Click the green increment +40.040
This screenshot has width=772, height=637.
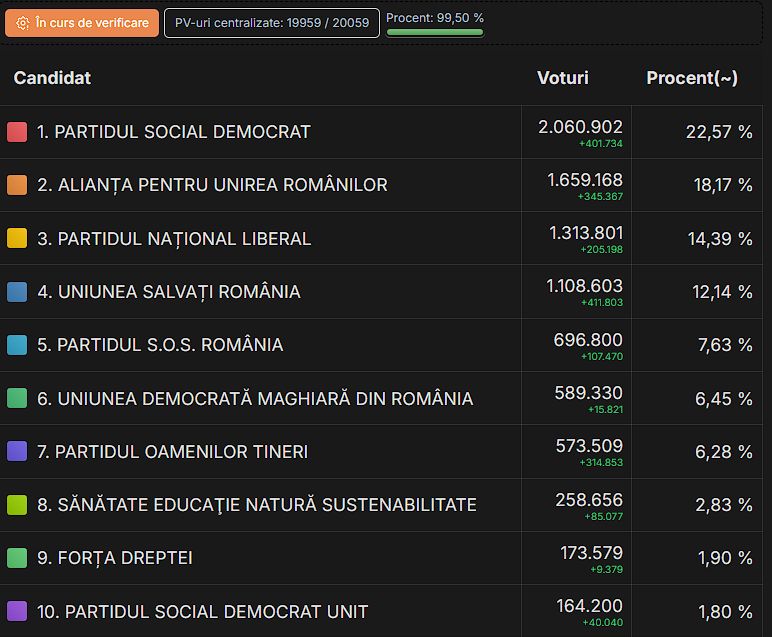(603, 623)
